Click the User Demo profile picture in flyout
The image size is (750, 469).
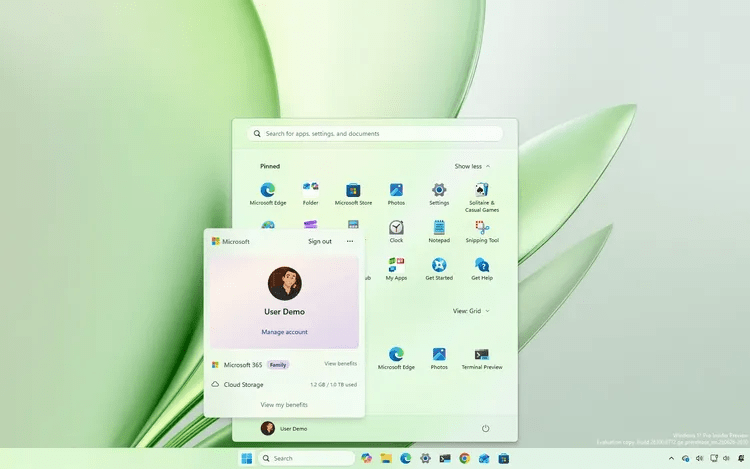point(285,284)
